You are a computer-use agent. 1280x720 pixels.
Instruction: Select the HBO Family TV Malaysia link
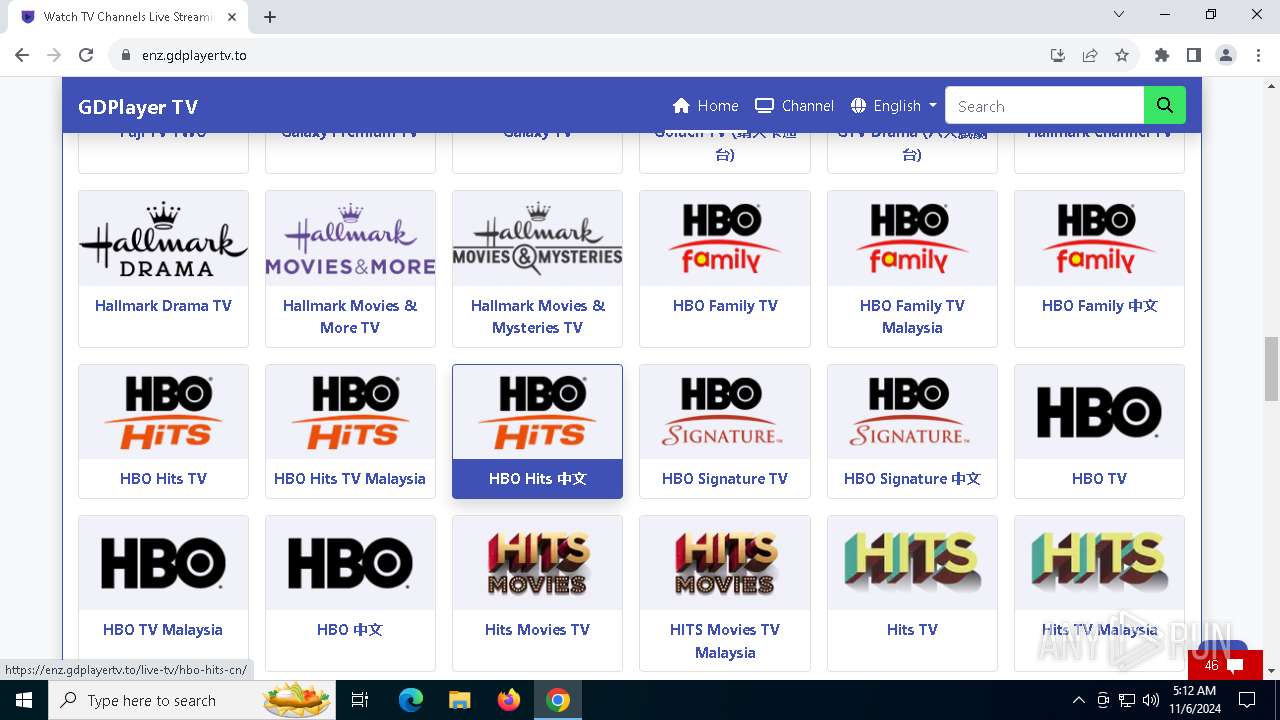(x=912, y=316)
